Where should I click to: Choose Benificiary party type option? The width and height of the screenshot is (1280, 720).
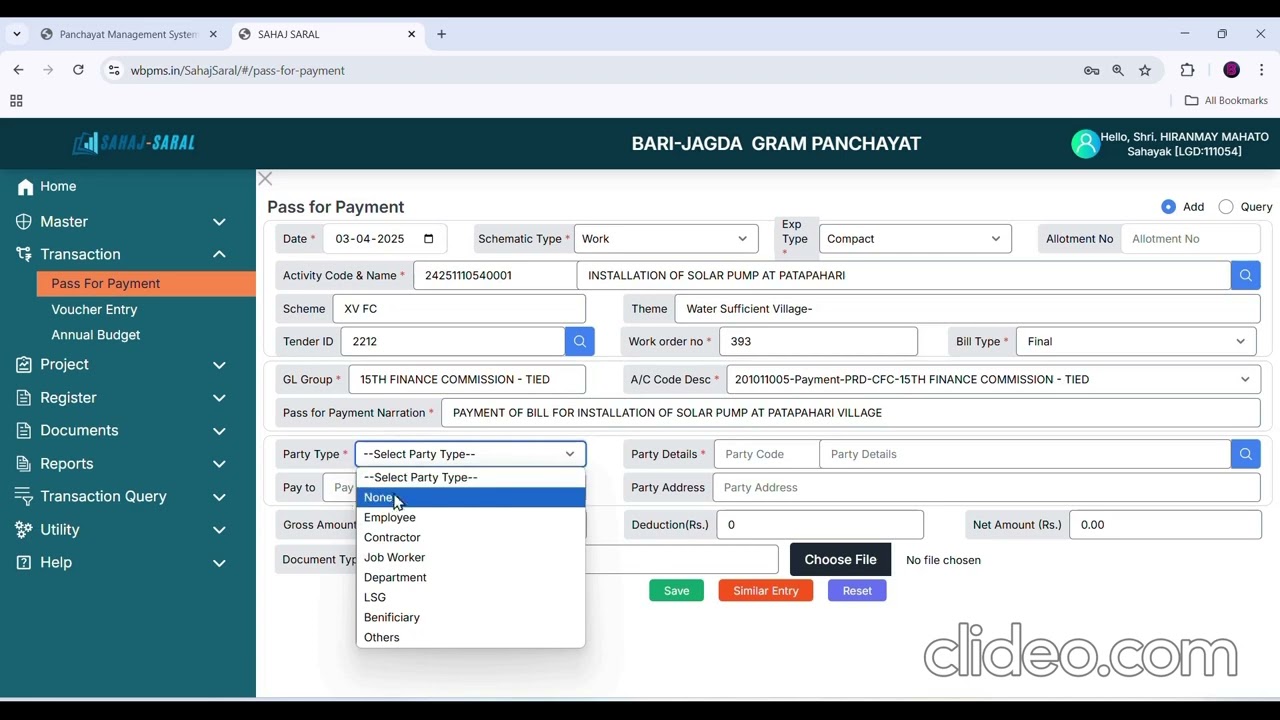pos(470,618)
